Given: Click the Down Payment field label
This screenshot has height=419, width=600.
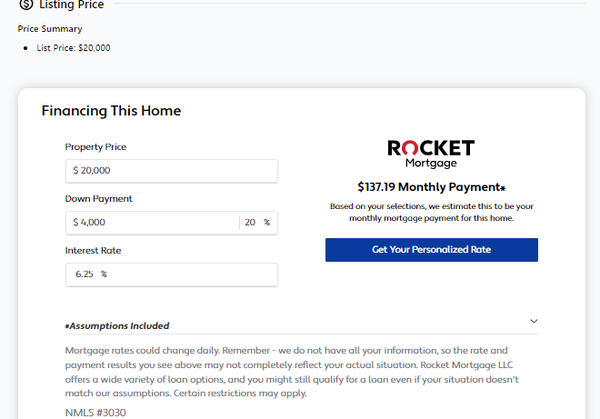Looking at the screenshot, I should (x=99, y=199).
